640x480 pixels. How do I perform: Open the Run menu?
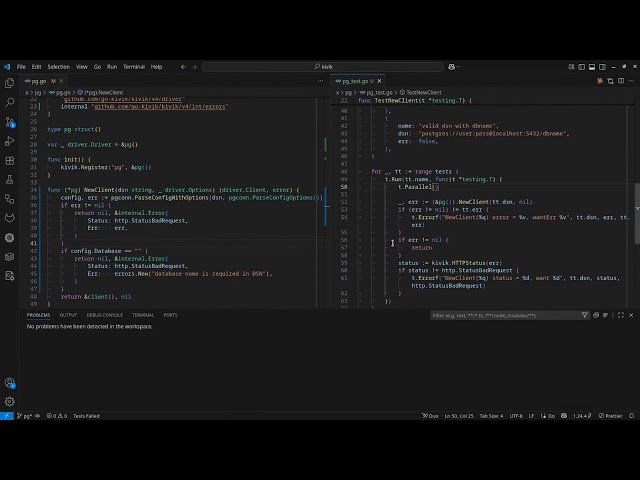pyautogui.click(x=112, y=67)
